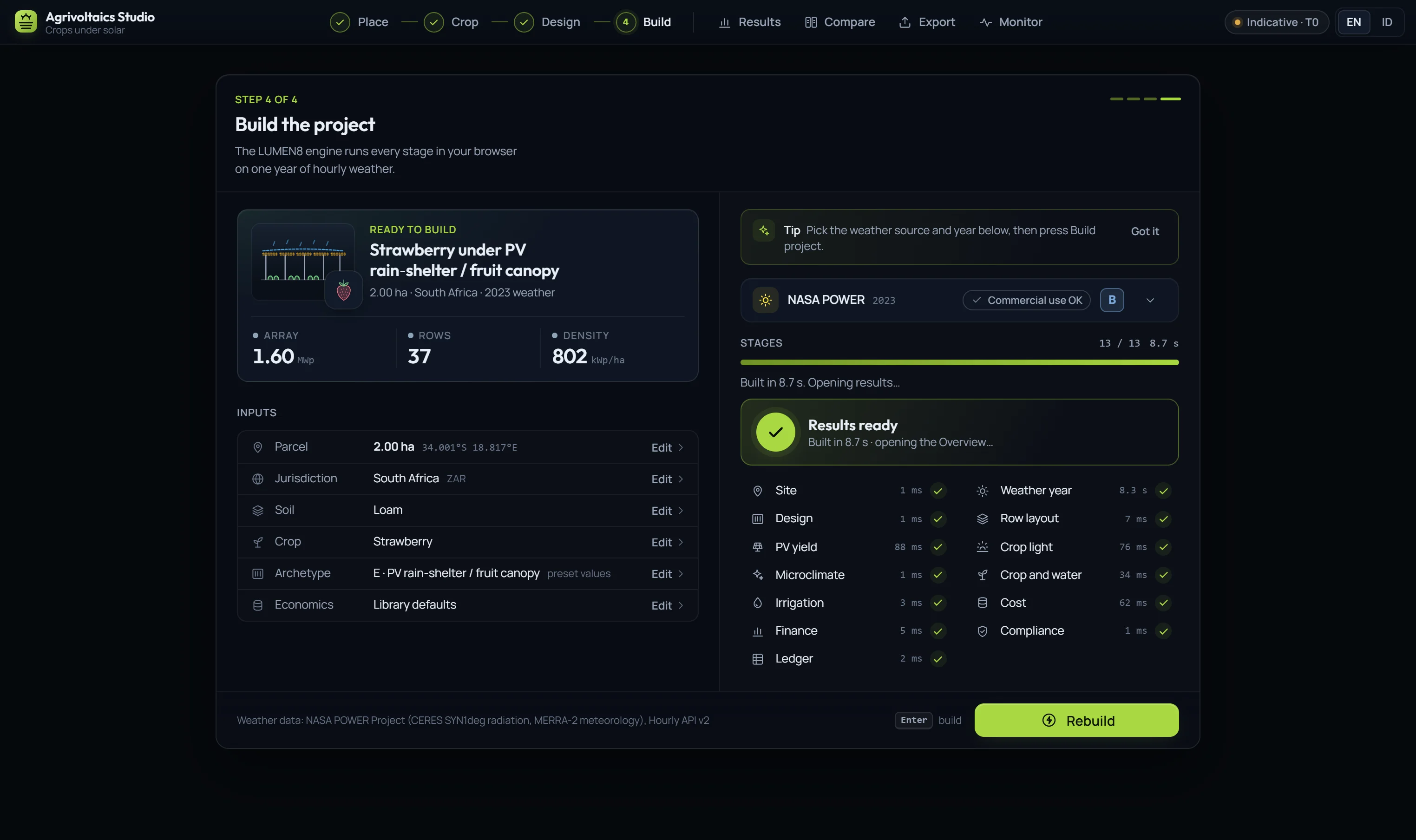
Task: Go to the Compare tab
Action: (840, 22)
